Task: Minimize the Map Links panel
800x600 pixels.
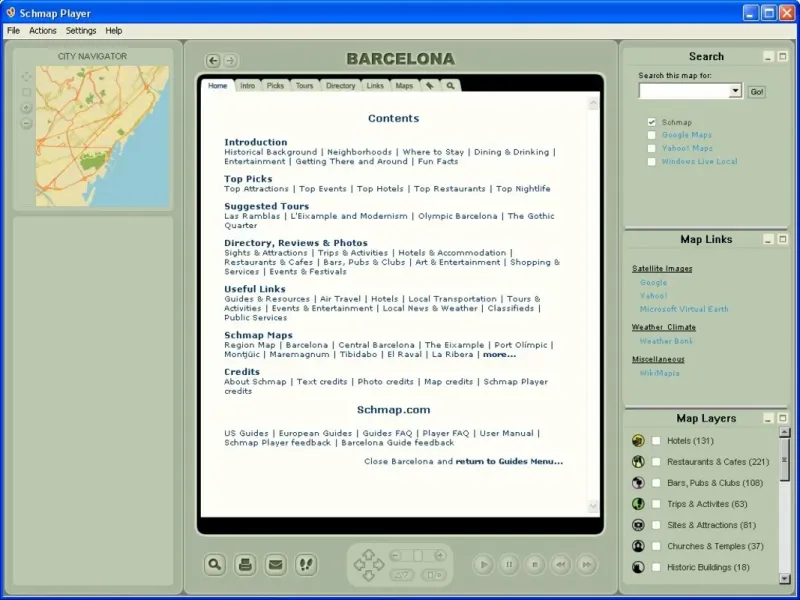Action: coord(768,239)
